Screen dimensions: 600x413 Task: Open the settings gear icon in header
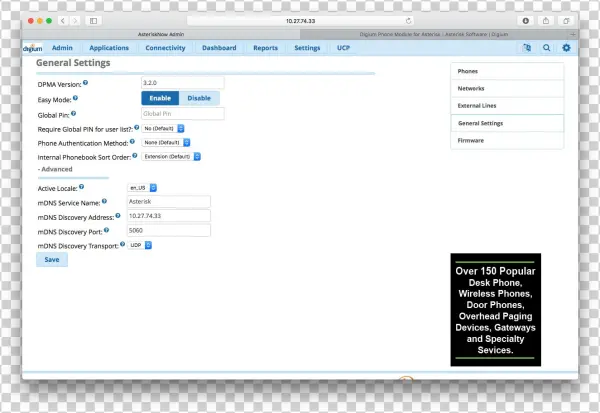(566, 48)
